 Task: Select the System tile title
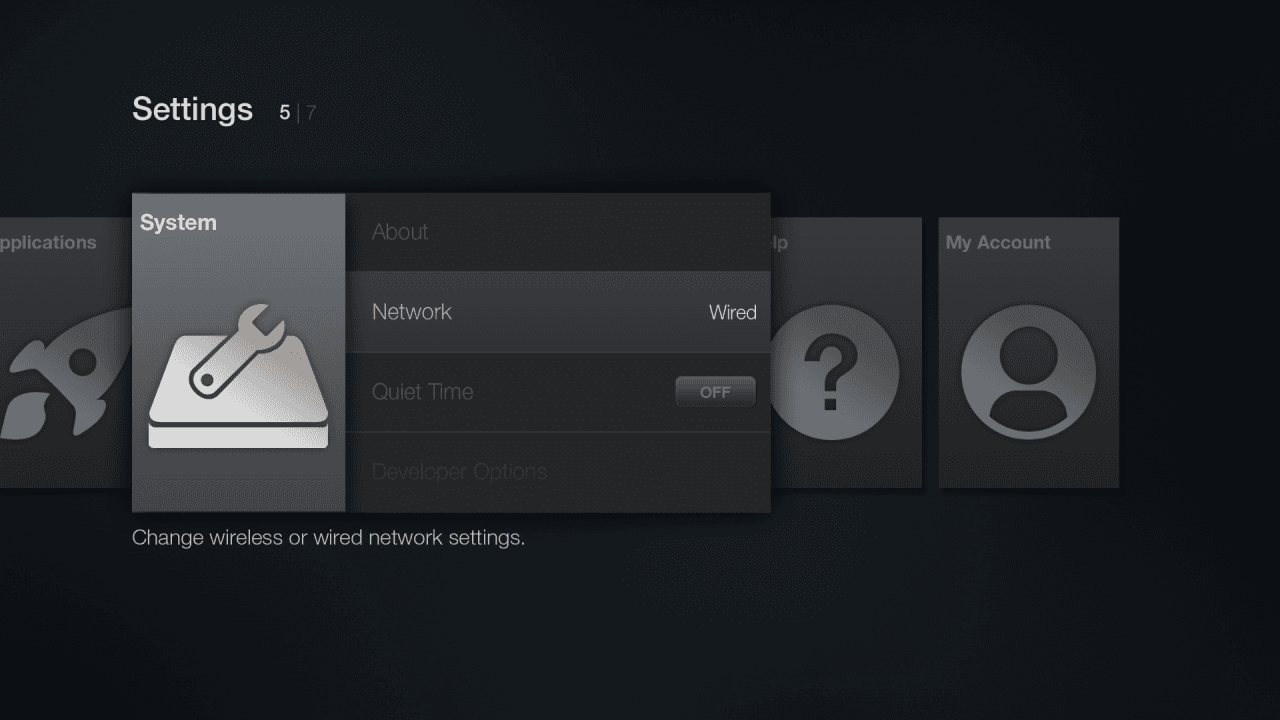(x=178, y=223)
